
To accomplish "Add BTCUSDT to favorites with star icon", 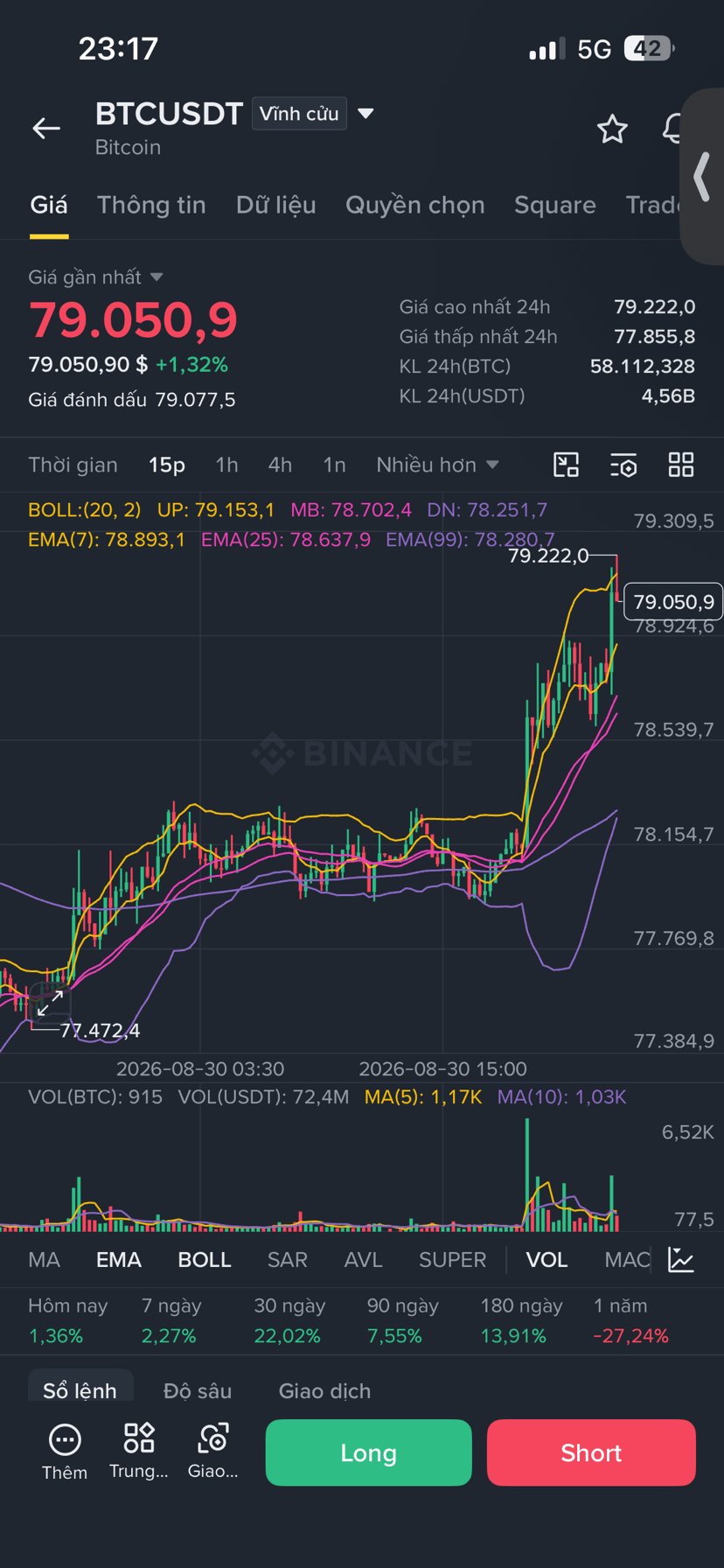I will 612,129.
